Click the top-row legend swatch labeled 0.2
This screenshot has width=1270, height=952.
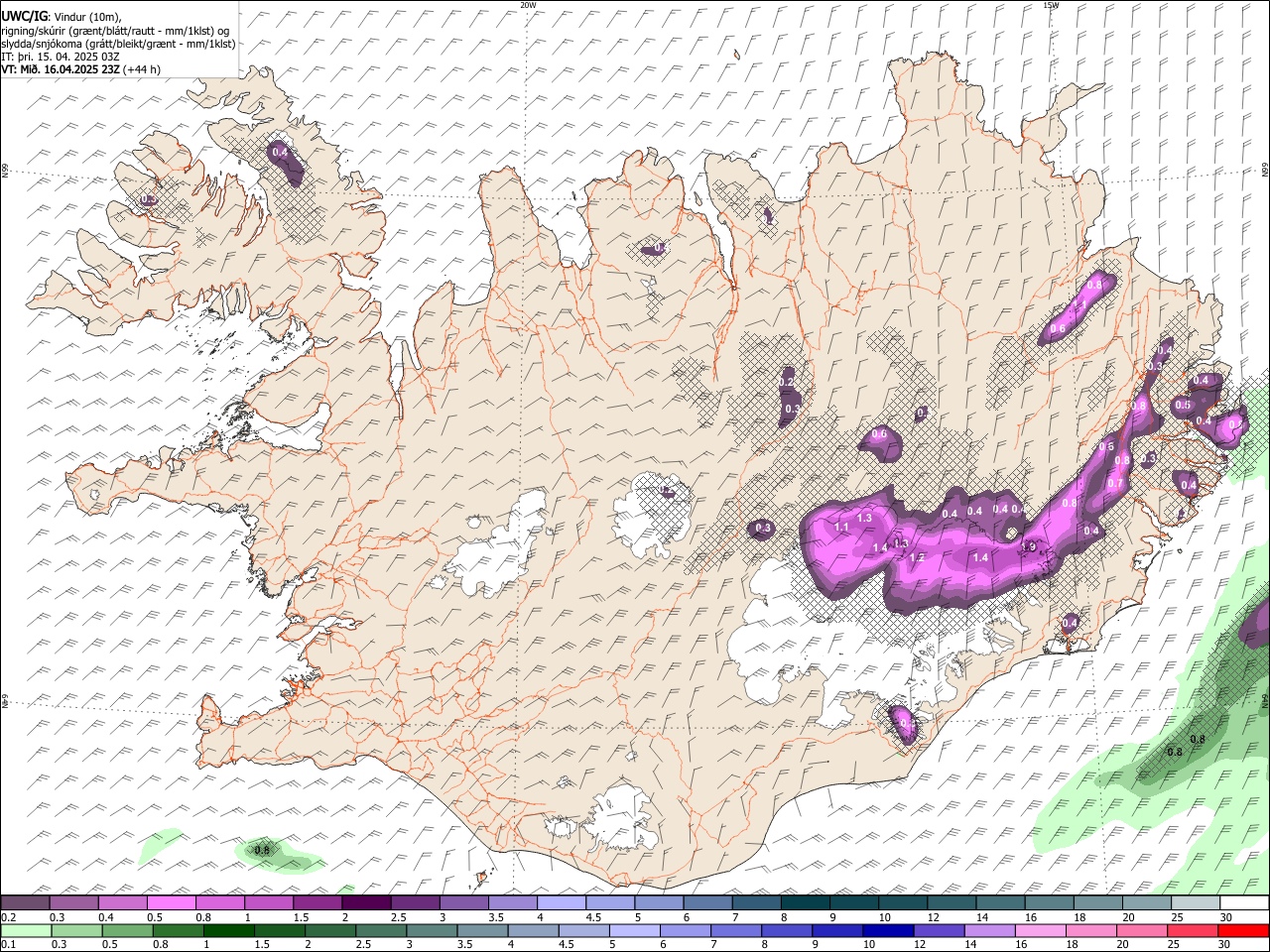[x=25, y=902]
